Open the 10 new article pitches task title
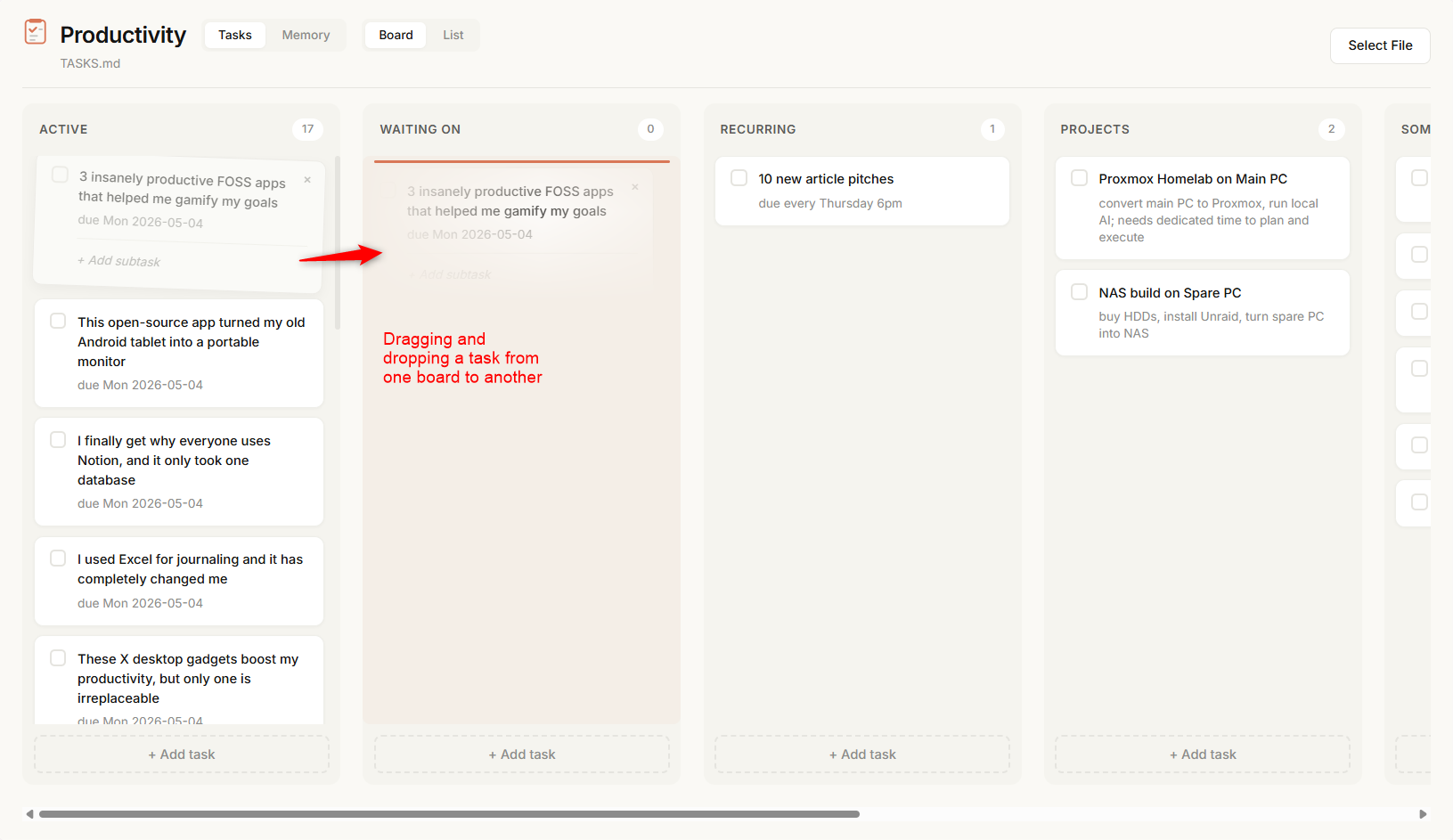Viewport: 1453px width, 840px height. click(826, 179)
